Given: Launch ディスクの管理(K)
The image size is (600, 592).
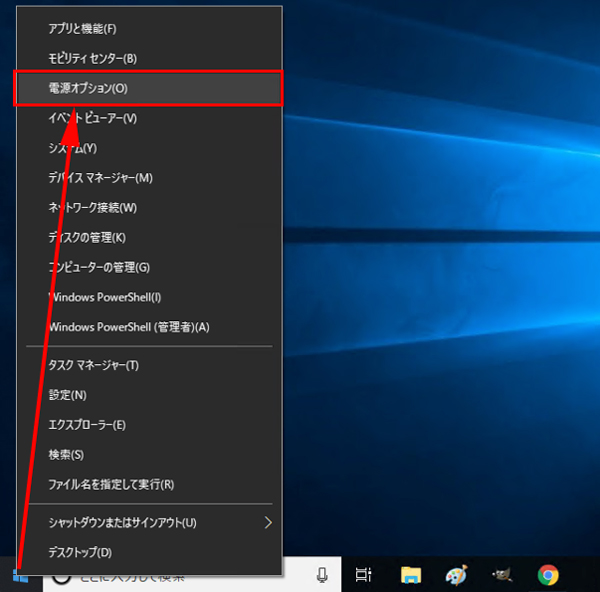Looking at the screenshot, I should coord(149,238).
